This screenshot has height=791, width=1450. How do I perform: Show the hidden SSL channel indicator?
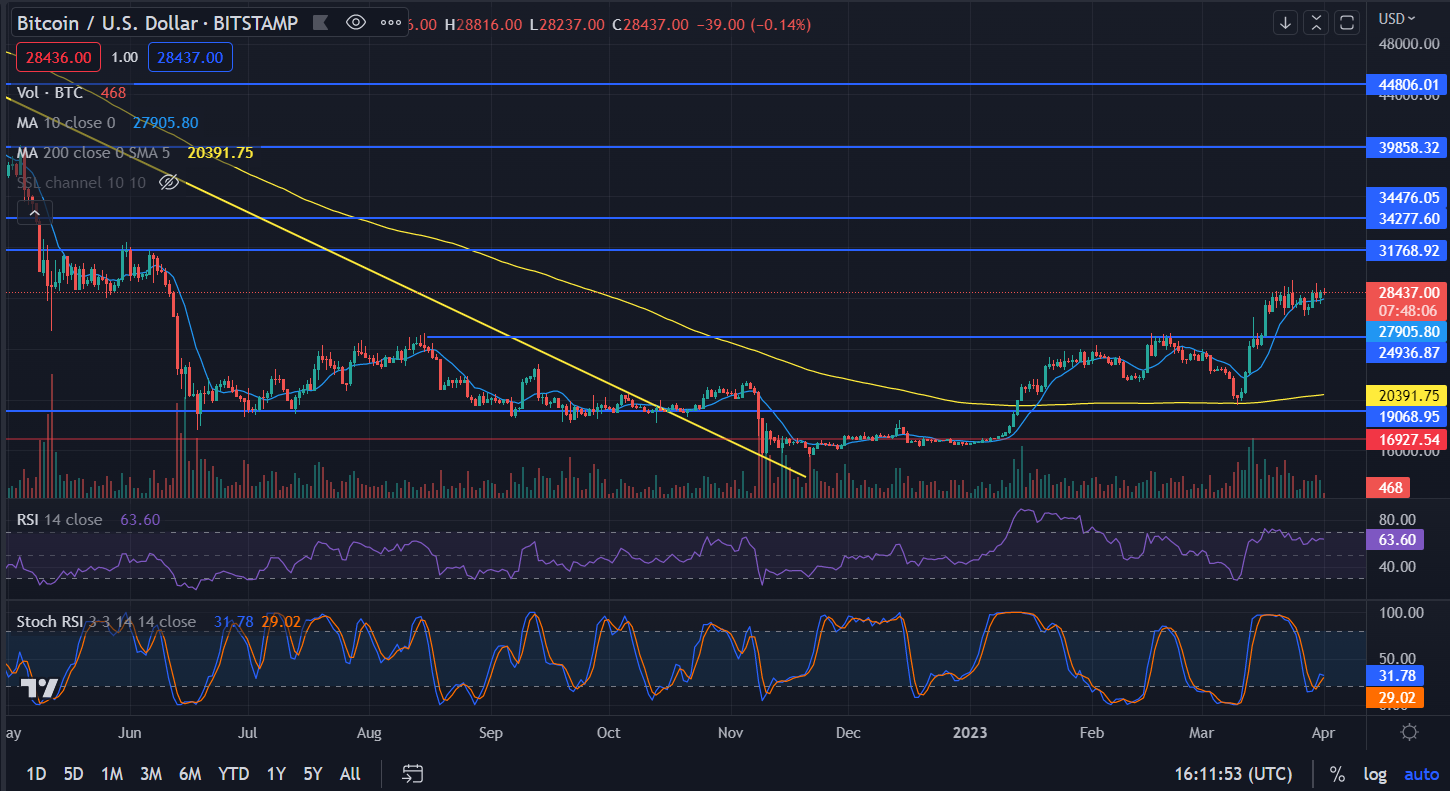[169, 182]
